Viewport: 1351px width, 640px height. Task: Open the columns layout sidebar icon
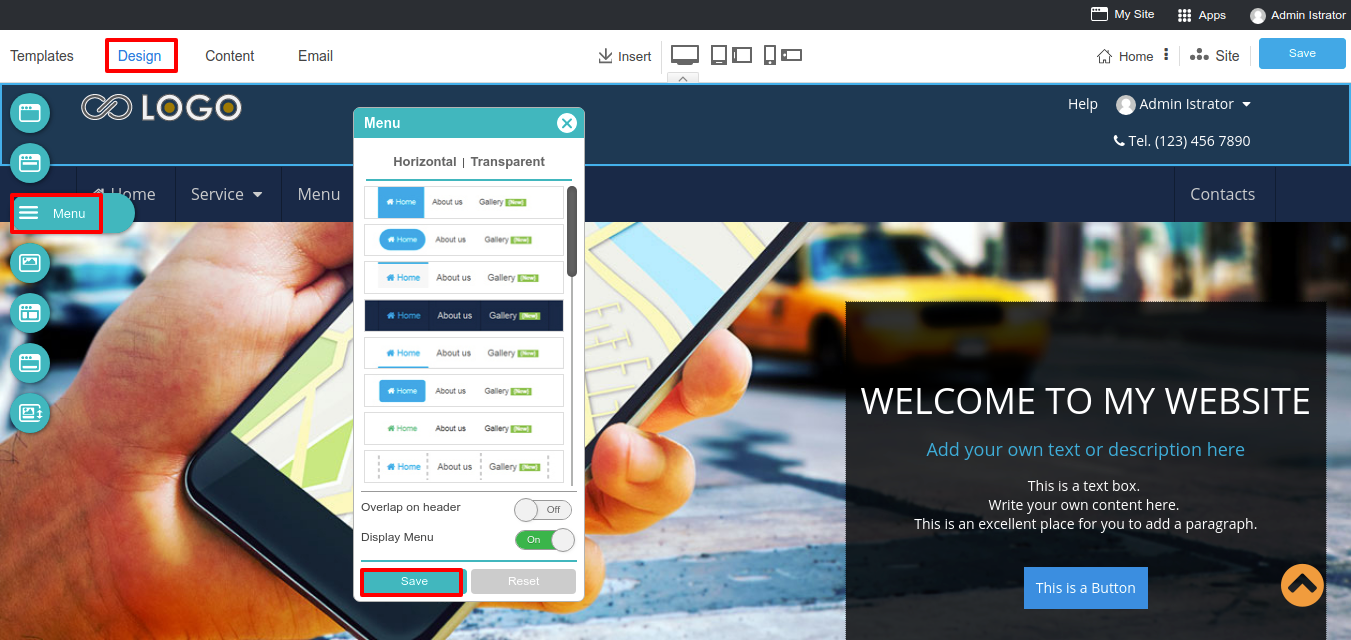(30, 313)
